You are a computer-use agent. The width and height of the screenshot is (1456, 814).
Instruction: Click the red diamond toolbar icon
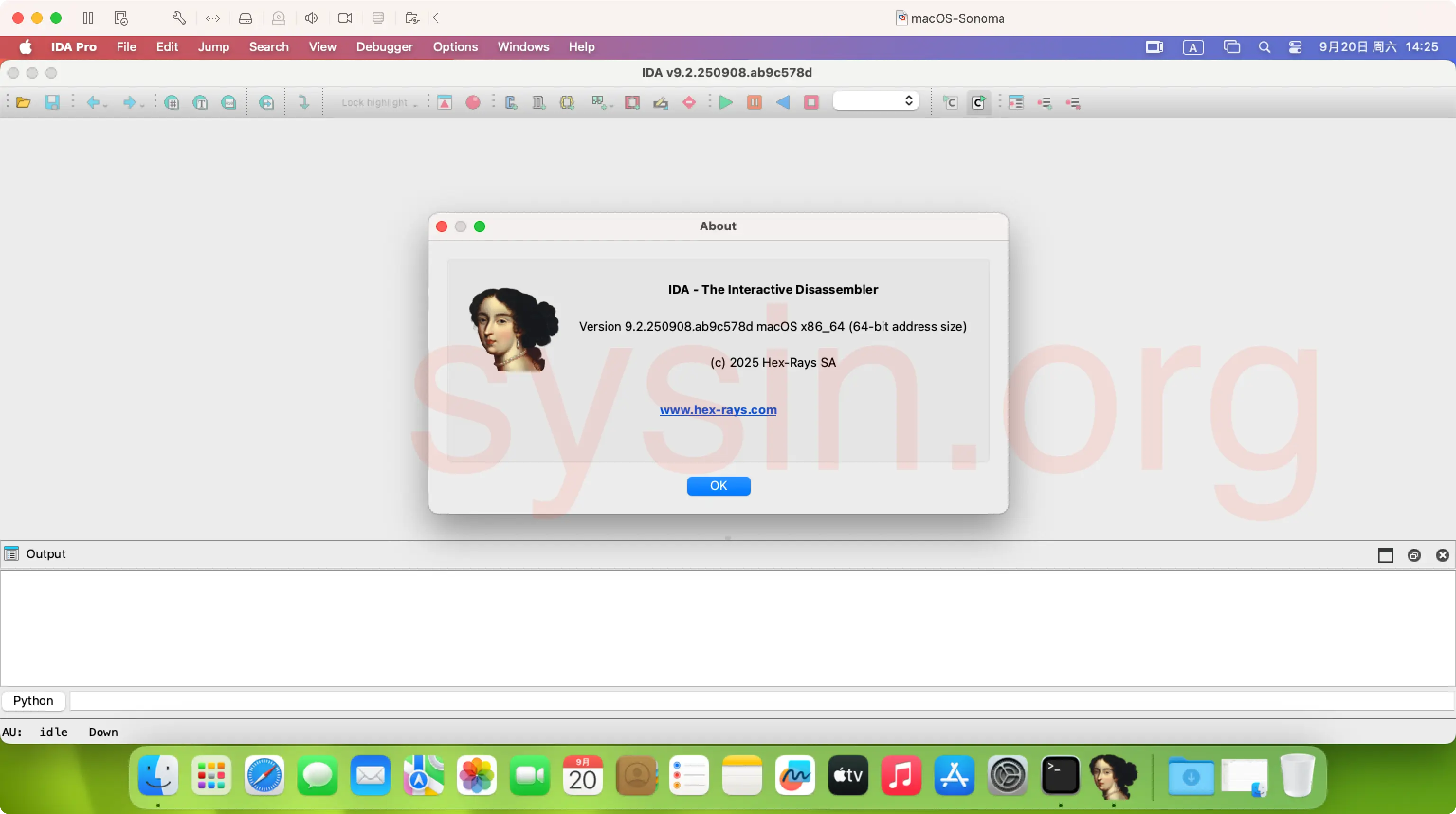(689, 102)
